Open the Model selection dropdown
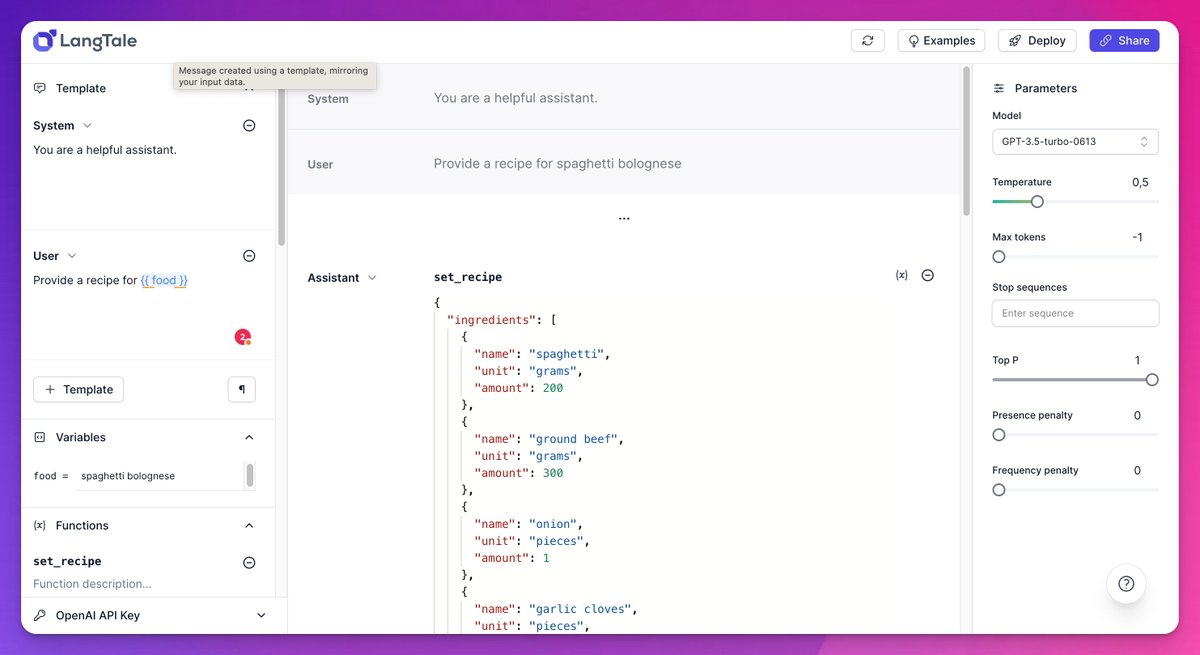This screenshot has width=1200, height=655. [1075, 141]
